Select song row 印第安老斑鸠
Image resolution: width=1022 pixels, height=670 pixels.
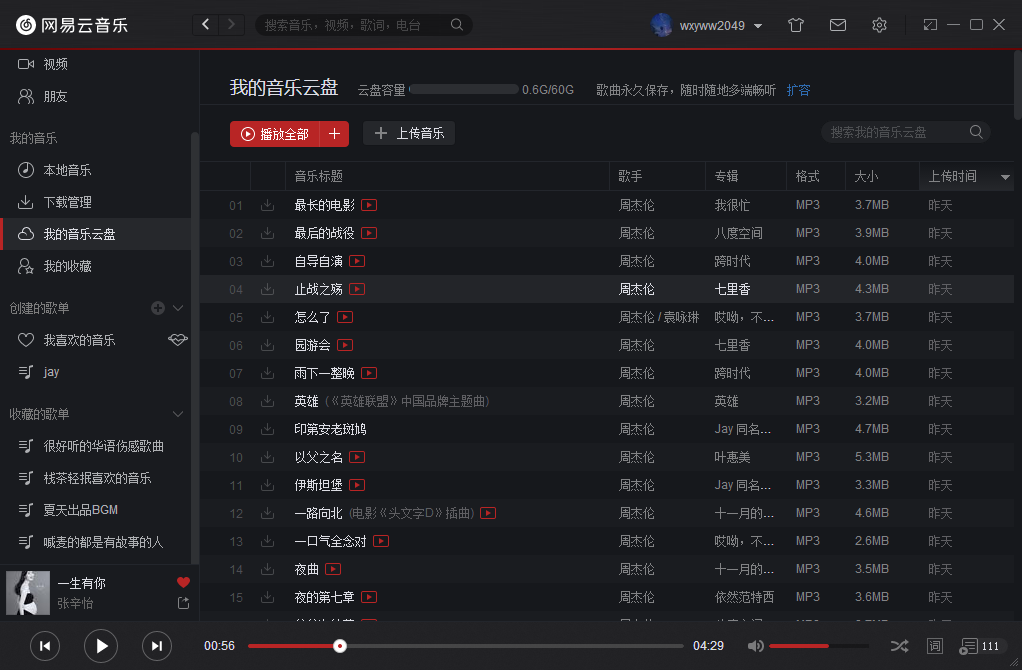[x=606, y=429]
